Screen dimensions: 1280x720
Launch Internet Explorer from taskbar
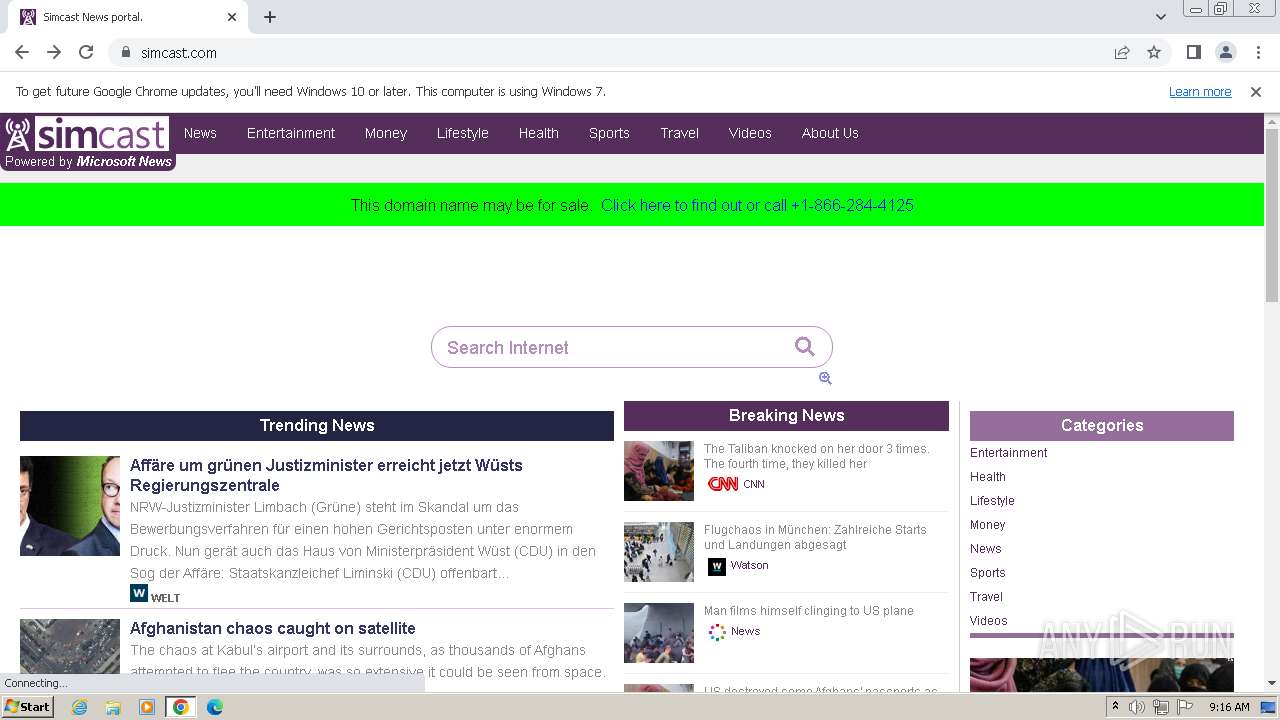pyautogui.click(x=80, y=707)
